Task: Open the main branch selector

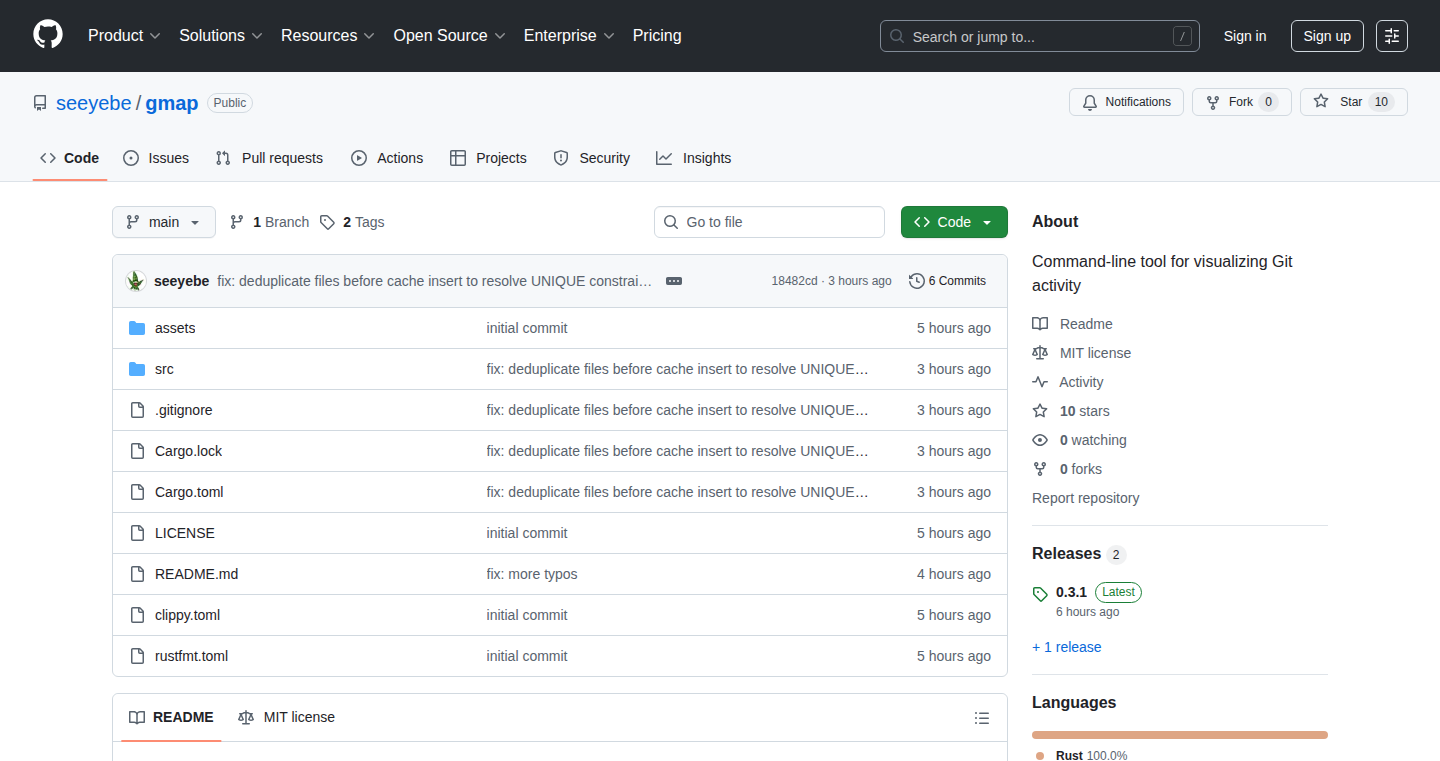Action: [x=164, y=222]
